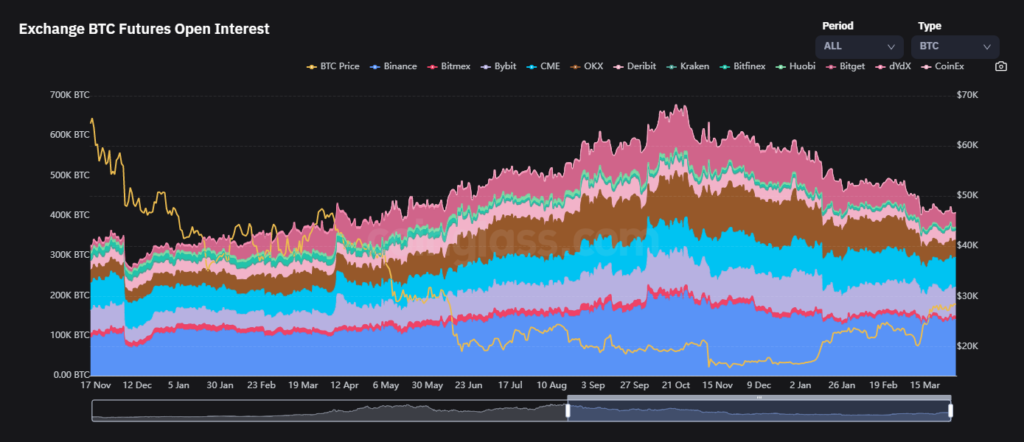
Task: Select the dYdX legend label
Action: pos(900,66)
